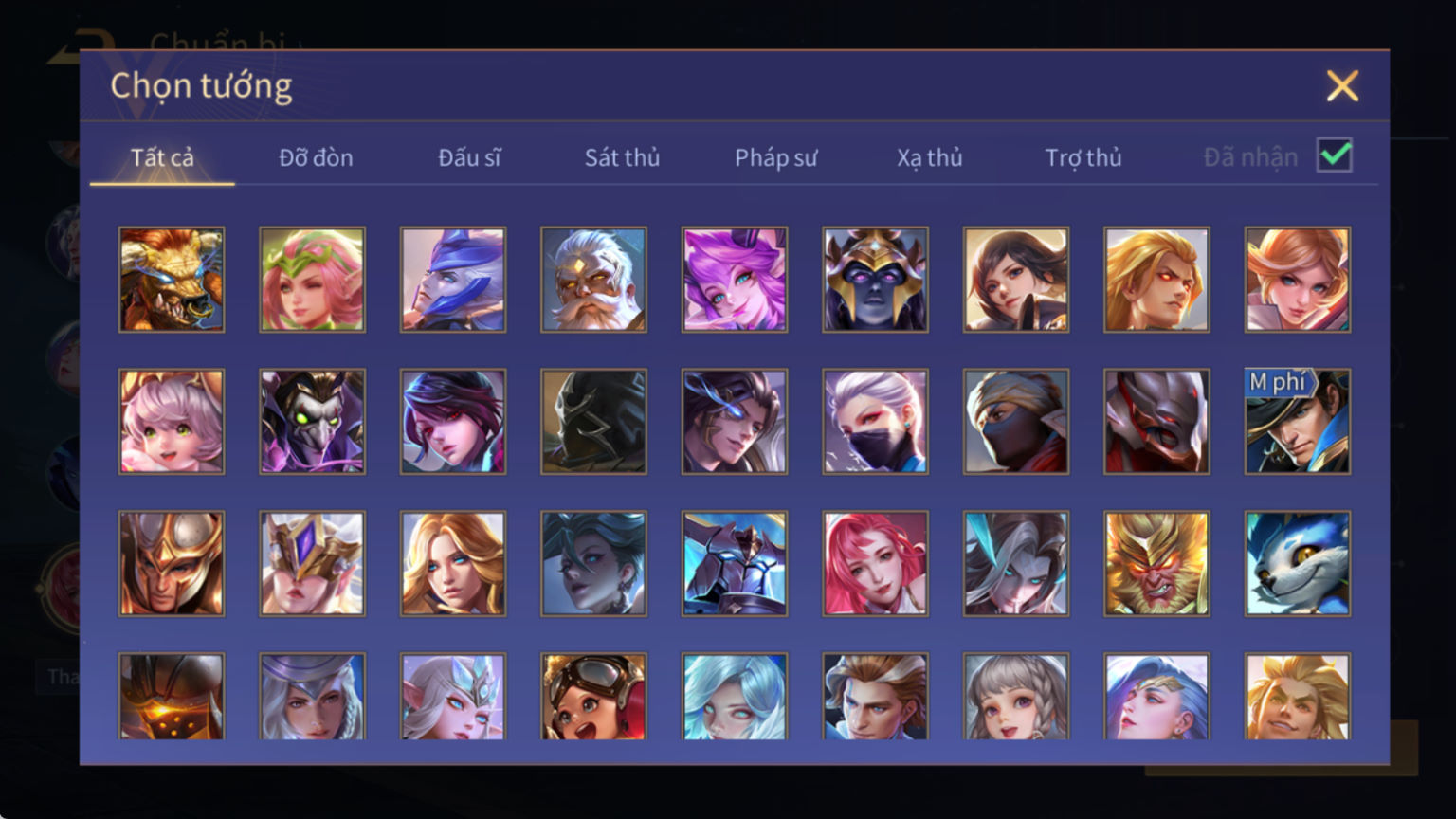Select the golden bull-horned beast hero portrait
Viewport: 1456px width, 819px height.
point(172,280)
